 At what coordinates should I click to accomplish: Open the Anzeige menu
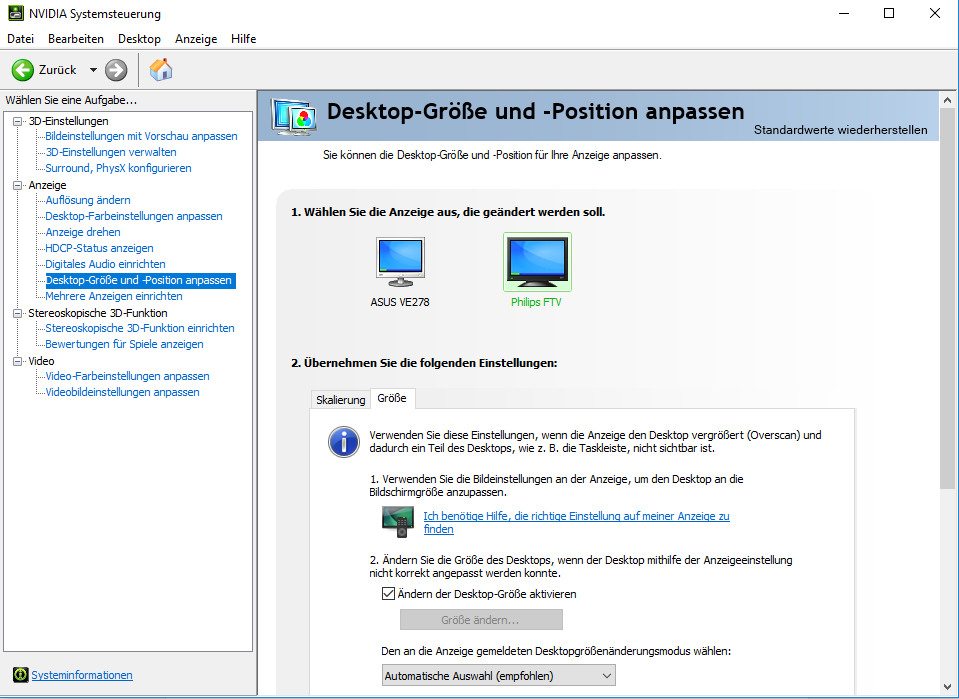196,39
